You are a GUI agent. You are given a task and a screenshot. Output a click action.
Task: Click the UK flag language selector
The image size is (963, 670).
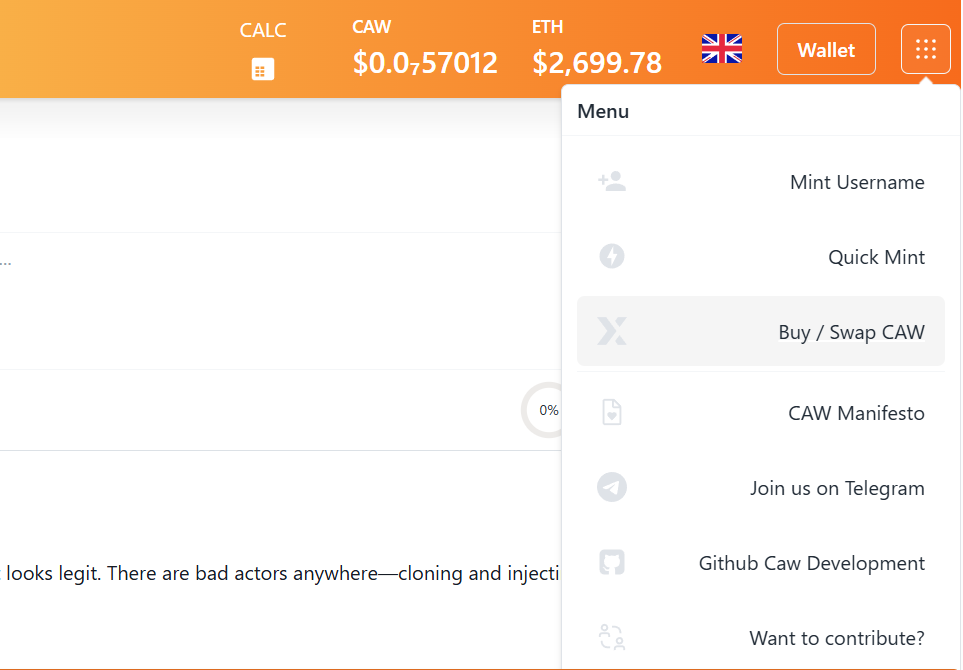(722, 49)
